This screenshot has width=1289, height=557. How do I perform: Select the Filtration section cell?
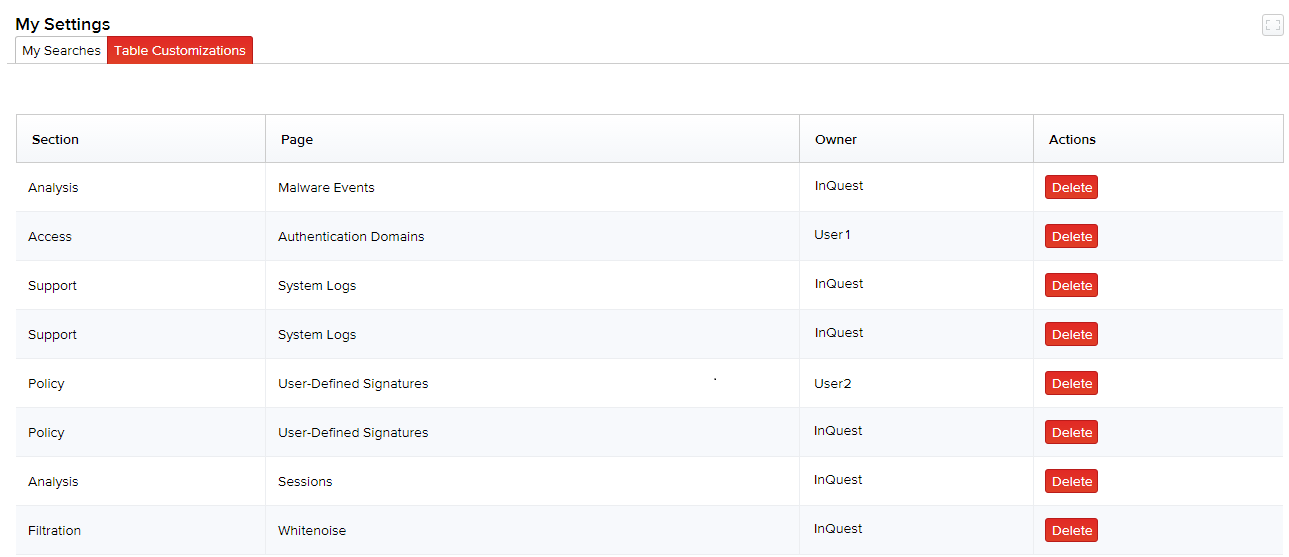(54, 531)
